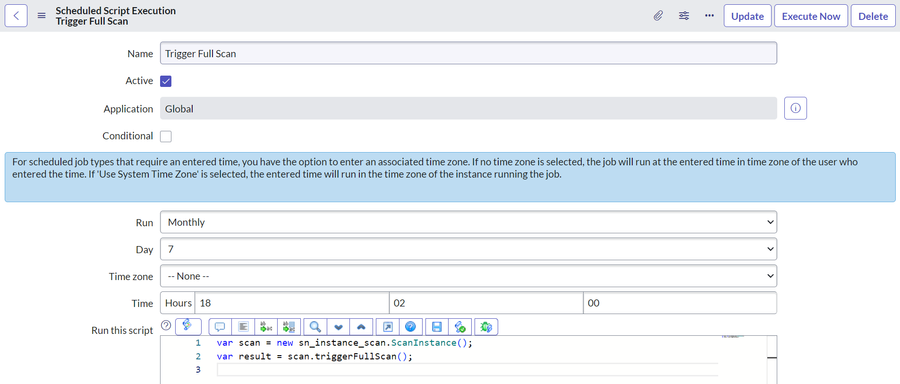Click the Update button

click(747, 16)
